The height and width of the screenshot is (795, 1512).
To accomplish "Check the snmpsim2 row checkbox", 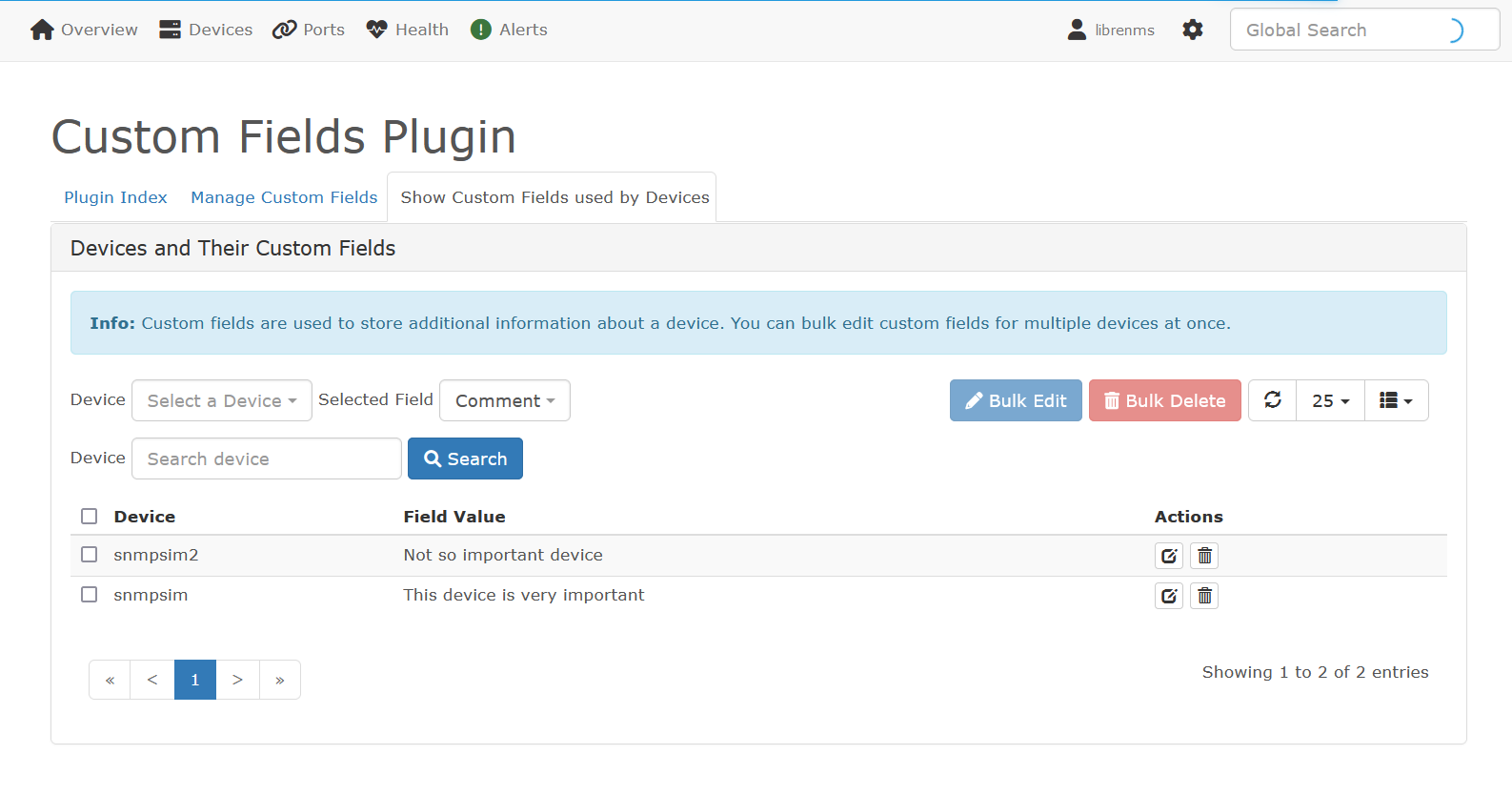I will [x=90, y=555].
